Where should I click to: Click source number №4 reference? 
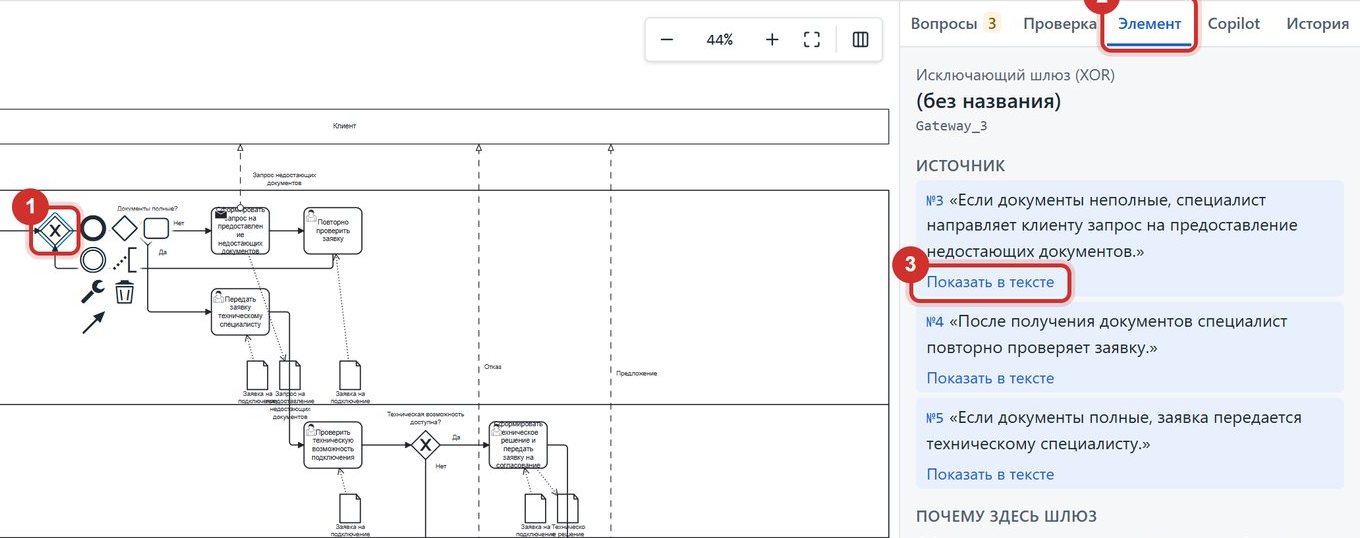coord(935,322)
